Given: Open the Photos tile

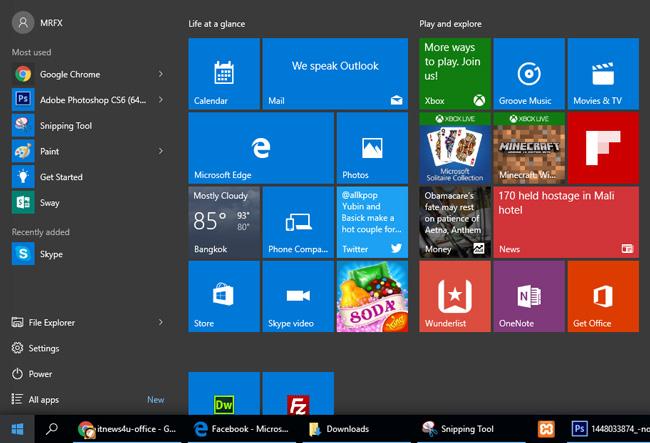Looking at the screenshot, I should tap(372, 148).
